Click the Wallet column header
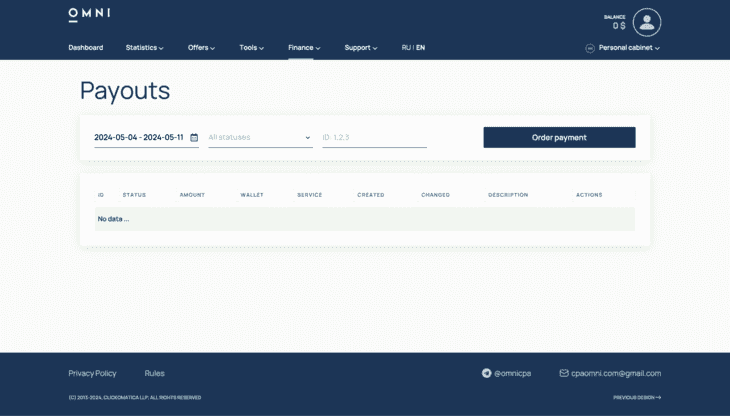This screenshot has width=730, height=416. (x=252, y=195)
